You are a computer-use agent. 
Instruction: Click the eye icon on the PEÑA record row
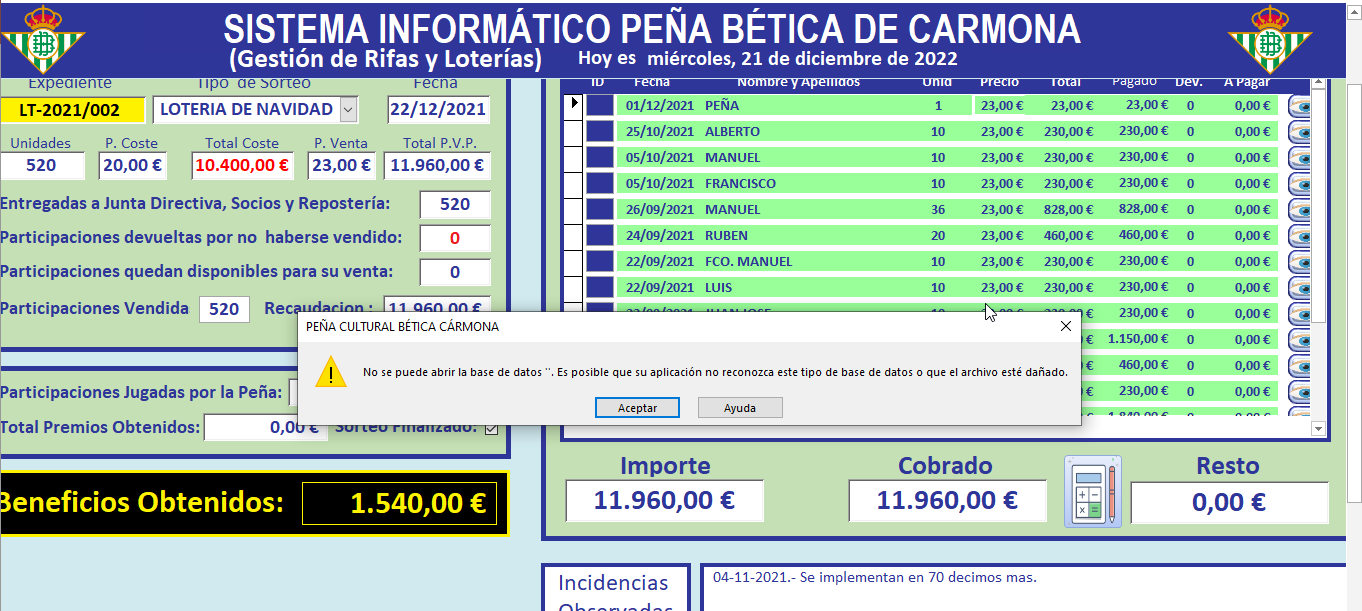click(x=1301, y=105)
